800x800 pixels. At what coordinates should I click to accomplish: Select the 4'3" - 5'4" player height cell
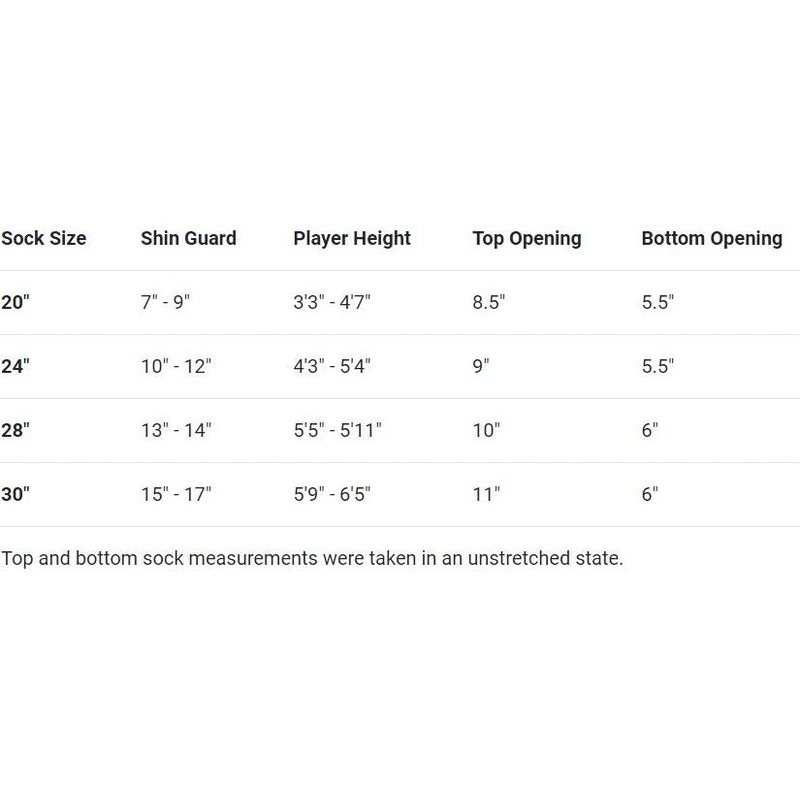(x=332, y=367)
